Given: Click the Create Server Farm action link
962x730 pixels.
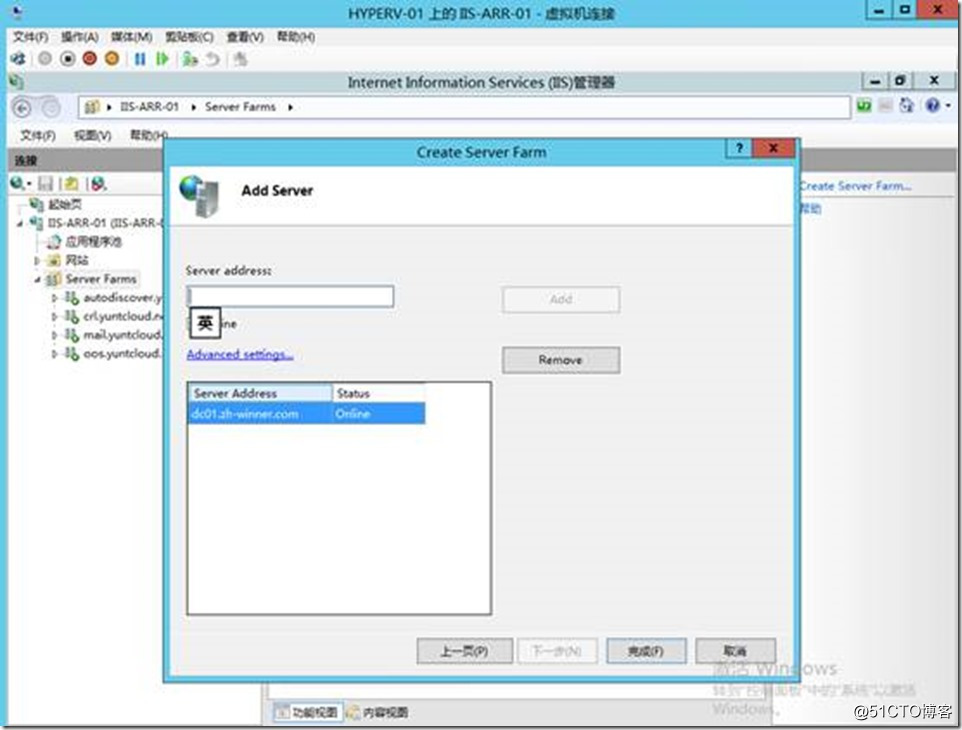Looking at the screenshot, I should point(855,186).
